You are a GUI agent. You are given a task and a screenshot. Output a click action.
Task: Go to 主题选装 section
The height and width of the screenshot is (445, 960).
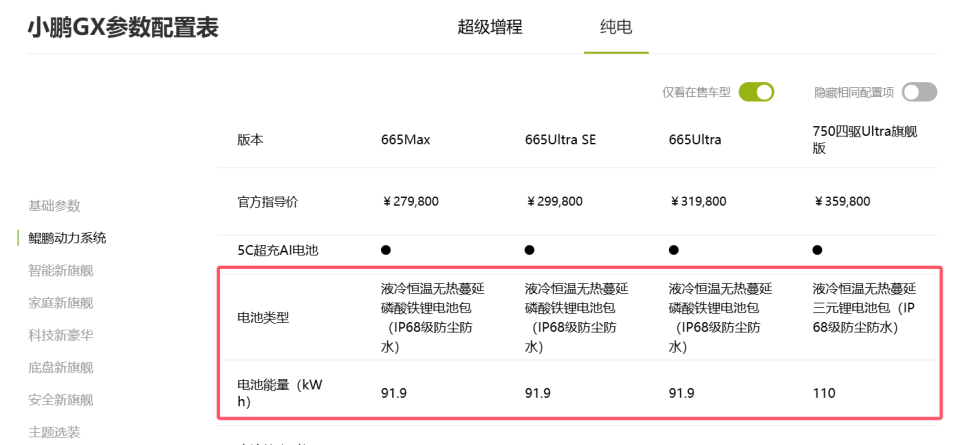click(x=54, y=432)
